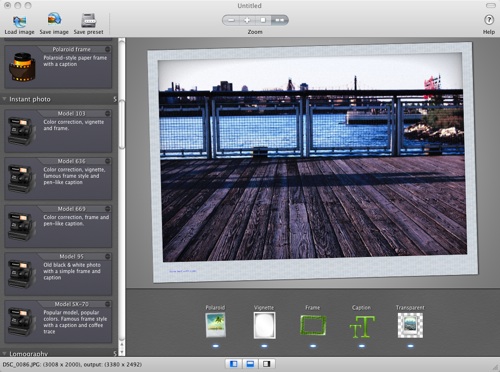Click the preset list scrollbar down arrow
The height and width of the screenshot is (372, 500).
pyautogui.click(x=122, y=351)
